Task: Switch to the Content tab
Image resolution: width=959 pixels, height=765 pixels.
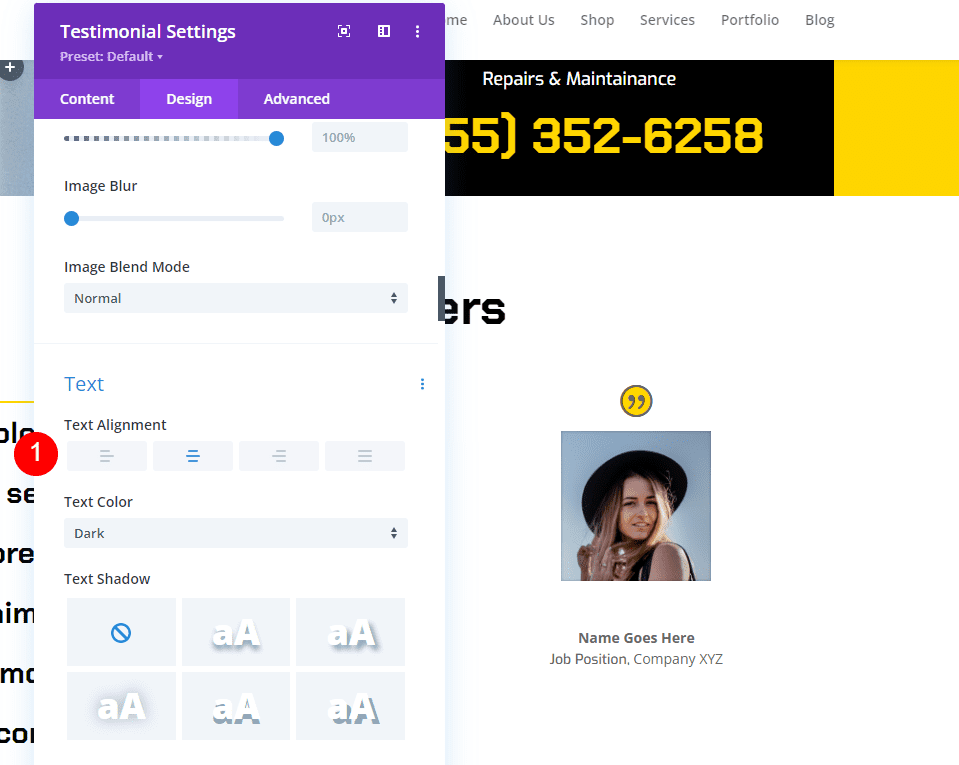Action: pos(87,99)
